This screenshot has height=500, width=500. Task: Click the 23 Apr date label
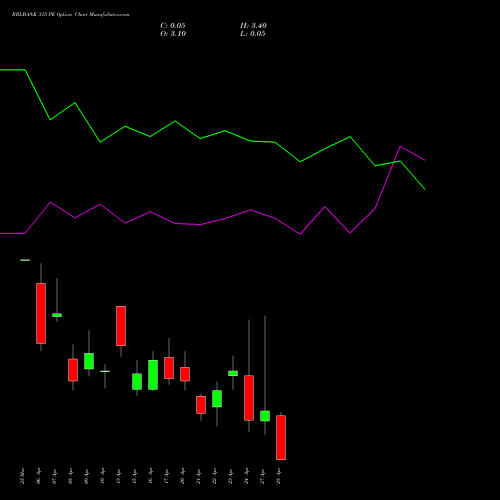(230, 476)
